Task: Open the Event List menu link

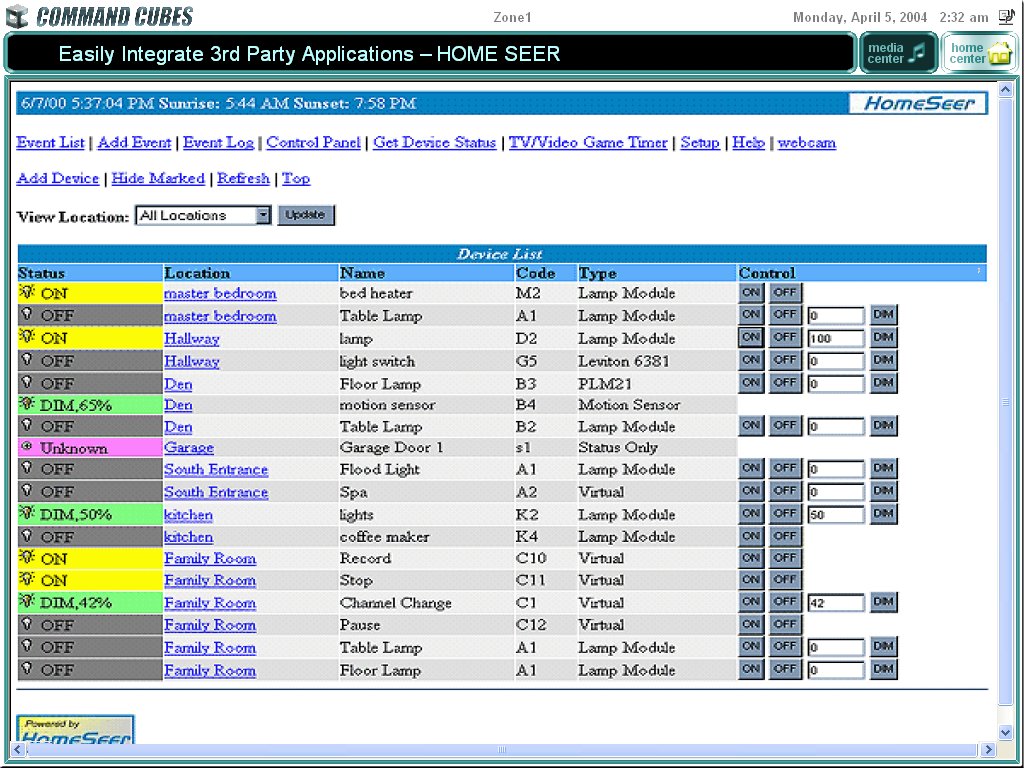Action: tap(50, 143)
